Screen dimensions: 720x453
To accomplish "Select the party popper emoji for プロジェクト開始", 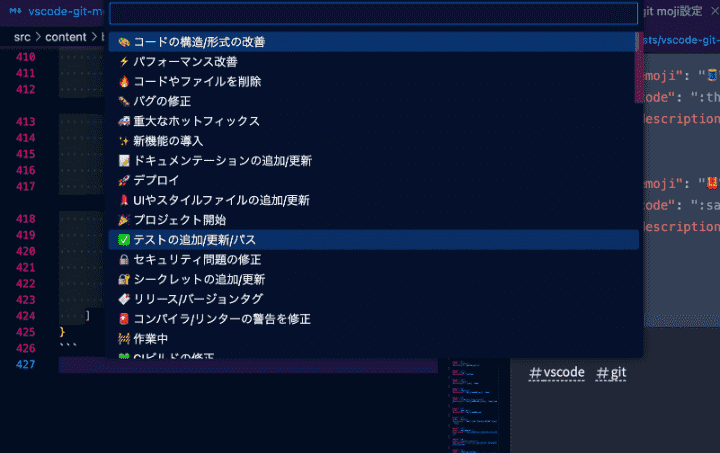I will 124,220.
